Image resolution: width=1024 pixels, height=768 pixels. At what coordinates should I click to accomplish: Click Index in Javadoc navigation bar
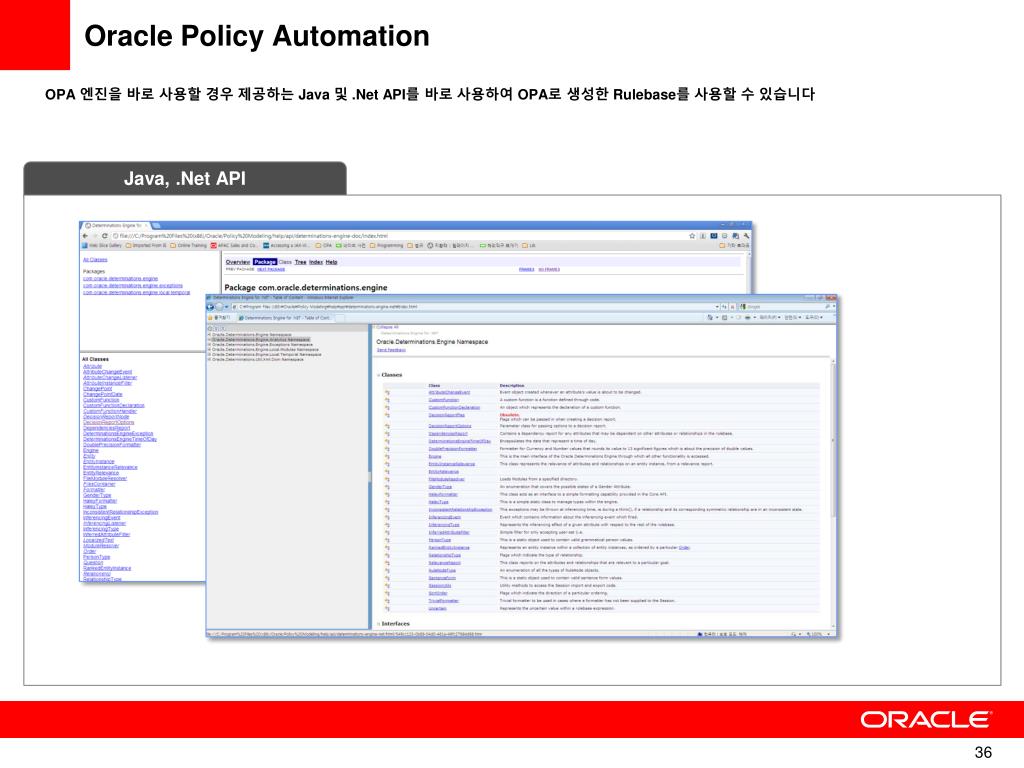pos(315,262)
